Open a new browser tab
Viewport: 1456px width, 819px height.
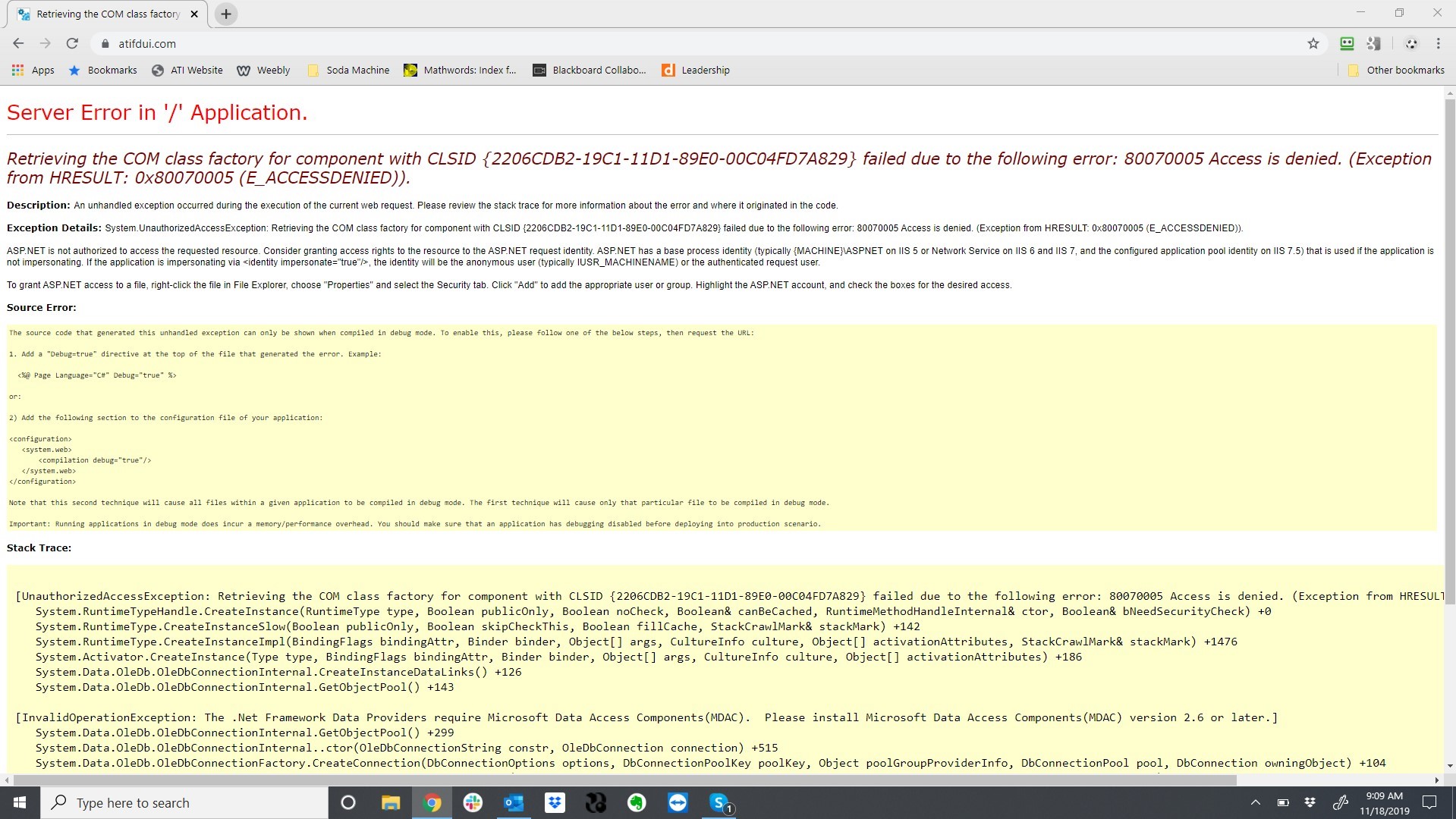point(225,14)
